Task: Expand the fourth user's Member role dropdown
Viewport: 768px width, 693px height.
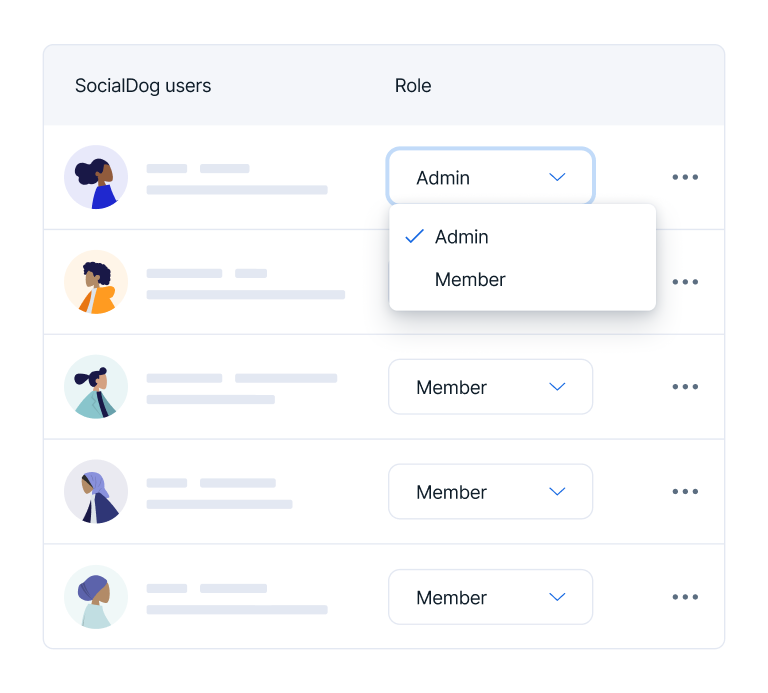Action: 490,492
